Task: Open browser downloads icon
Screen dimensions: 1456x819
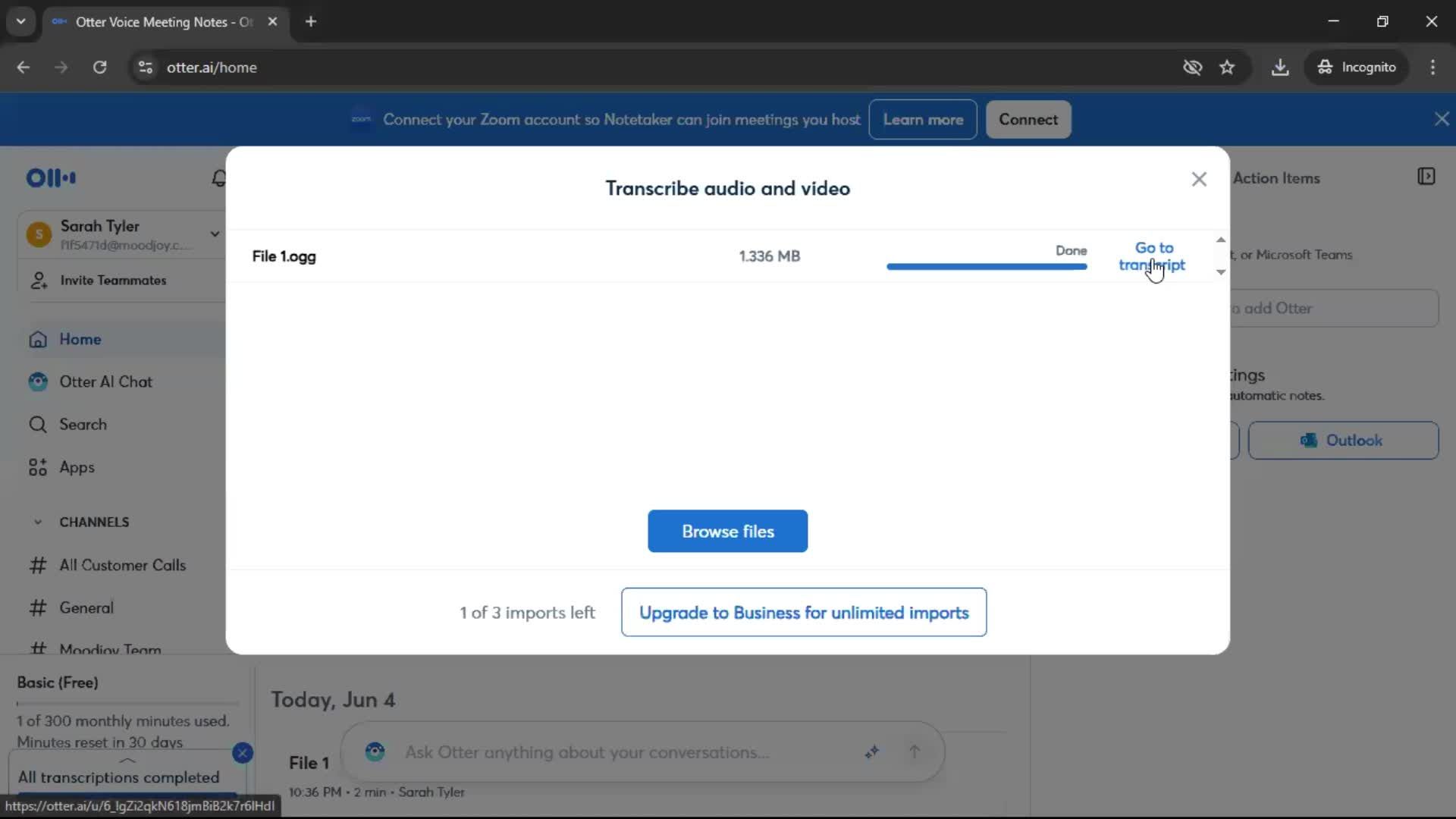Action: click(1280, 67)
